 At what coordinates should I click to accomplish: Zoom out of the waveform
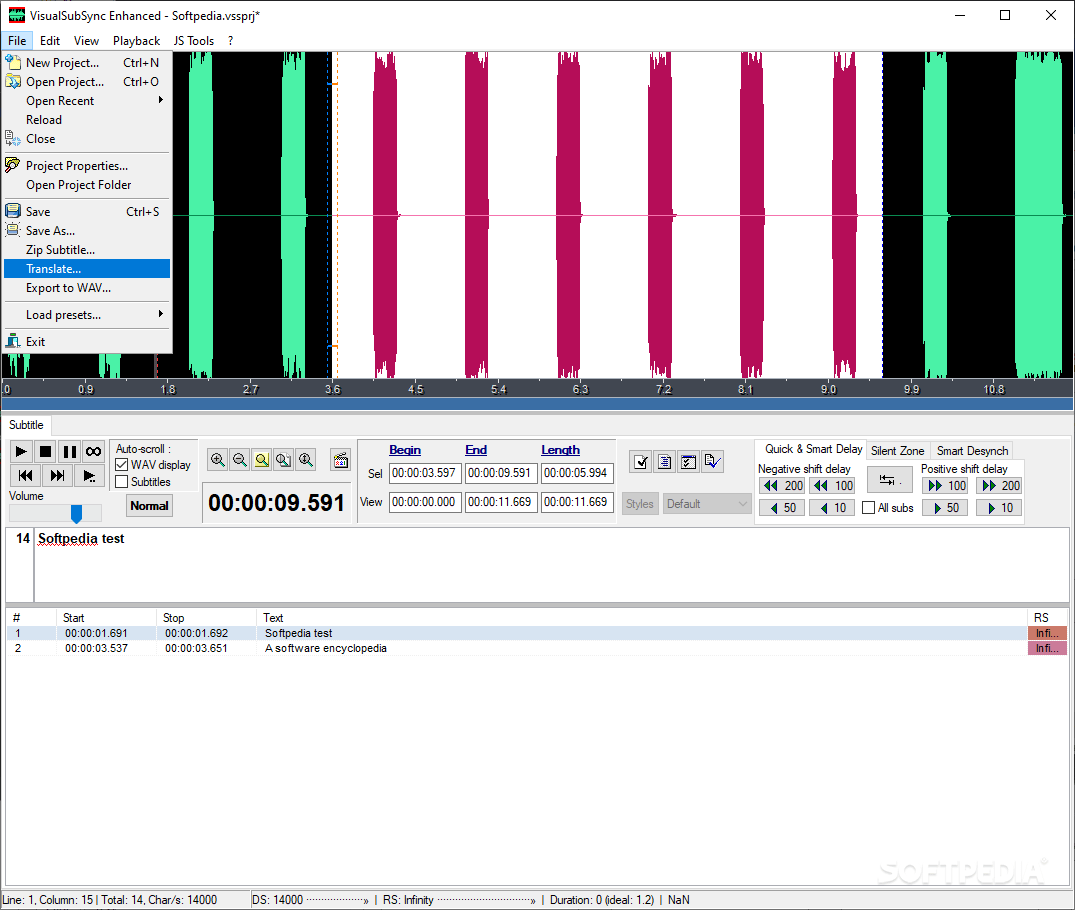[x=240, y=460]
